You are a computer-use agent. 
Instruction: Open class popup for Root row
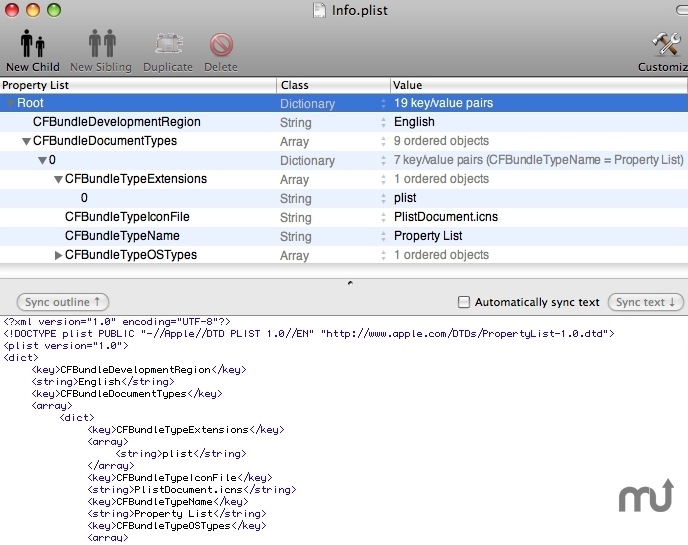(383, 104)
